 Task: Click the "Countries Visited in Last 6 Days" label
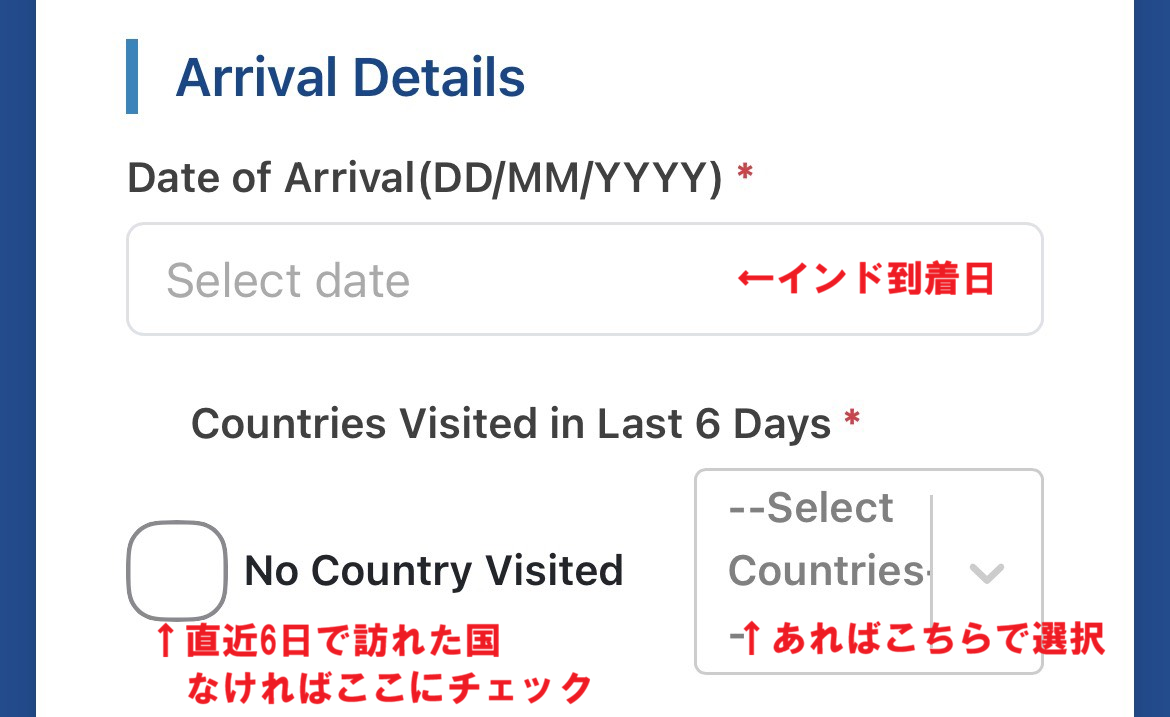coord(511,424)
